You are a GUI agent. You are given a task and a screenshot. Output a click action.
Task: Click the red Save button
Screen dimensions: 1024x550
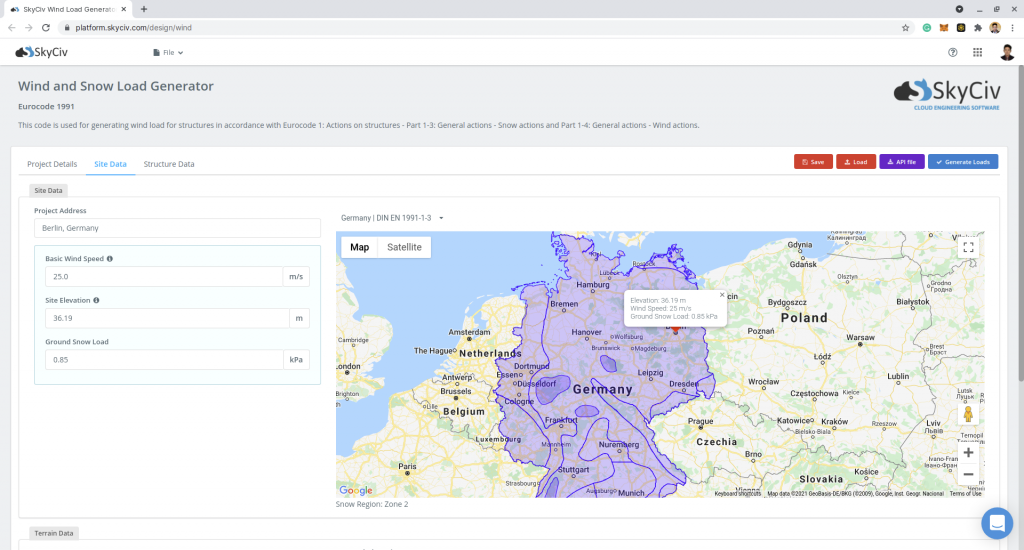[x=813, y=161]
